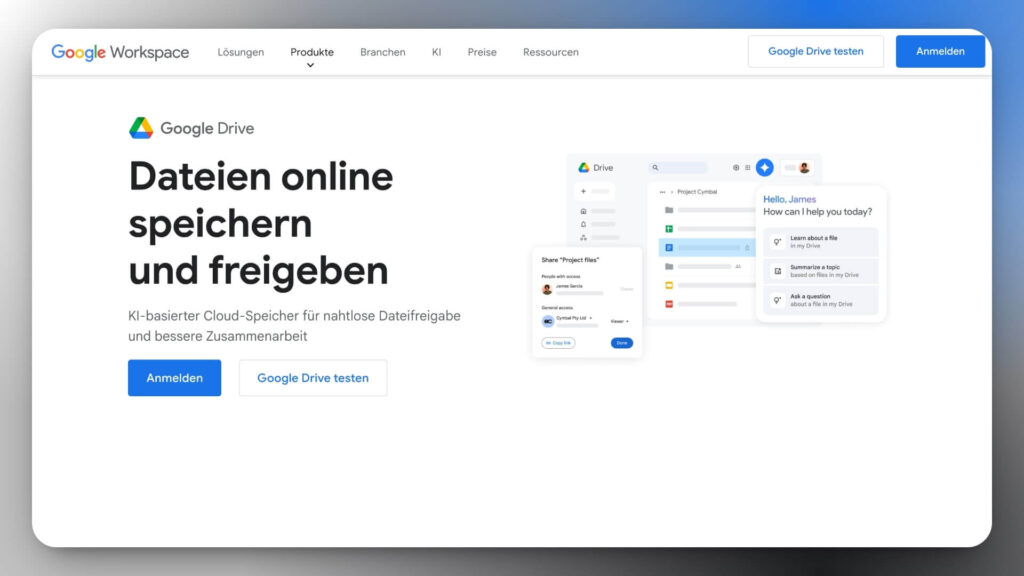This screenshot has height=576, width=1024.
Task: Open the Branchen menu
Action: [383, 52]
